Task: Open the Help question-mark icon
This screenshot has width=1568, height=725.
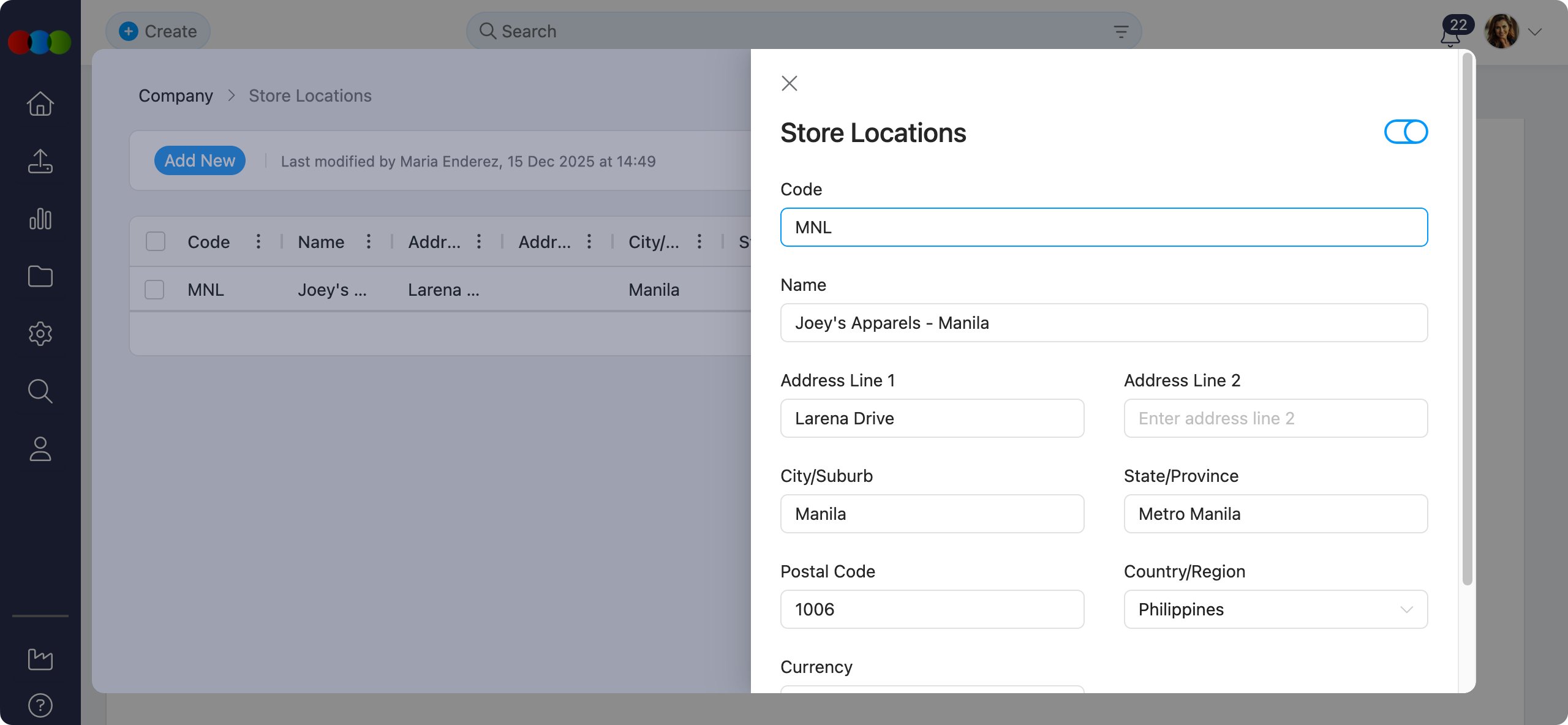Action: 40,705
